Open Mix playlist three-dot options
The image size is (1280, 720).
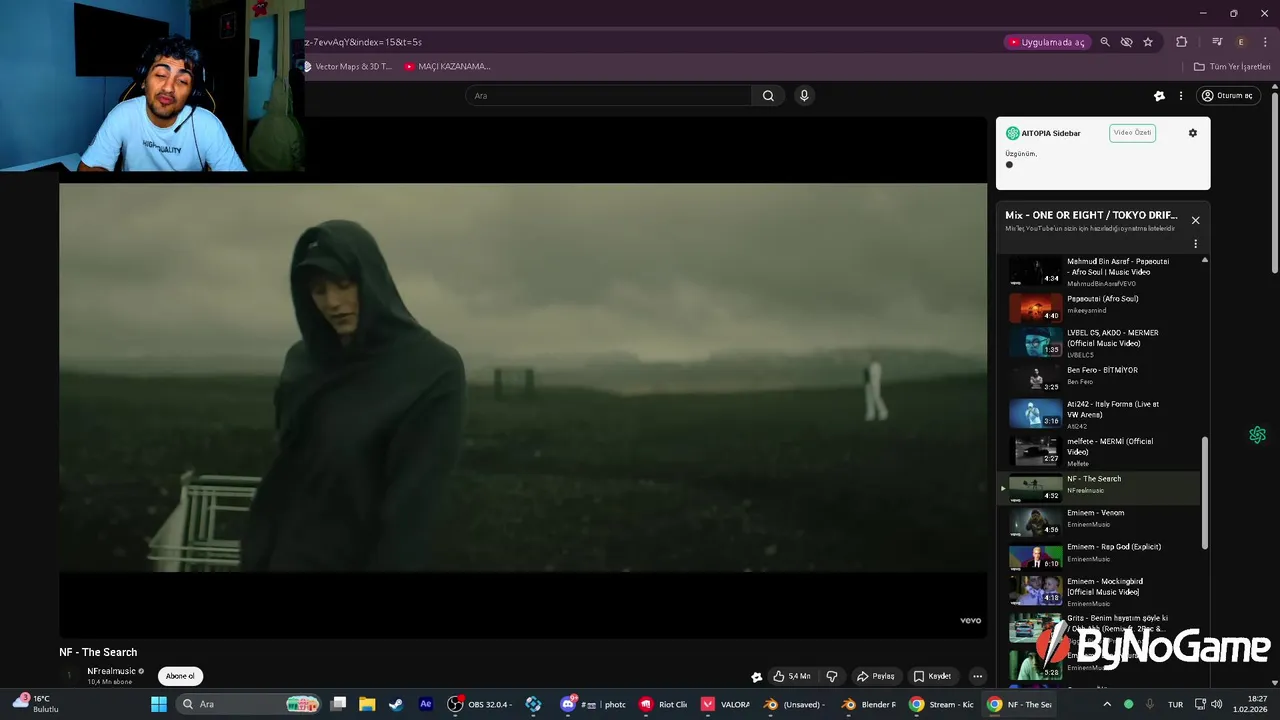click(x=1195, y=244)
